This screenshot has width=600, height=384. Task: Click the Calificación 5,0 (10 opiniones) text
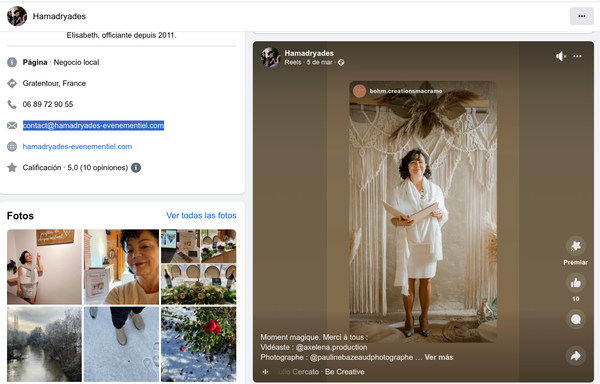75,168
